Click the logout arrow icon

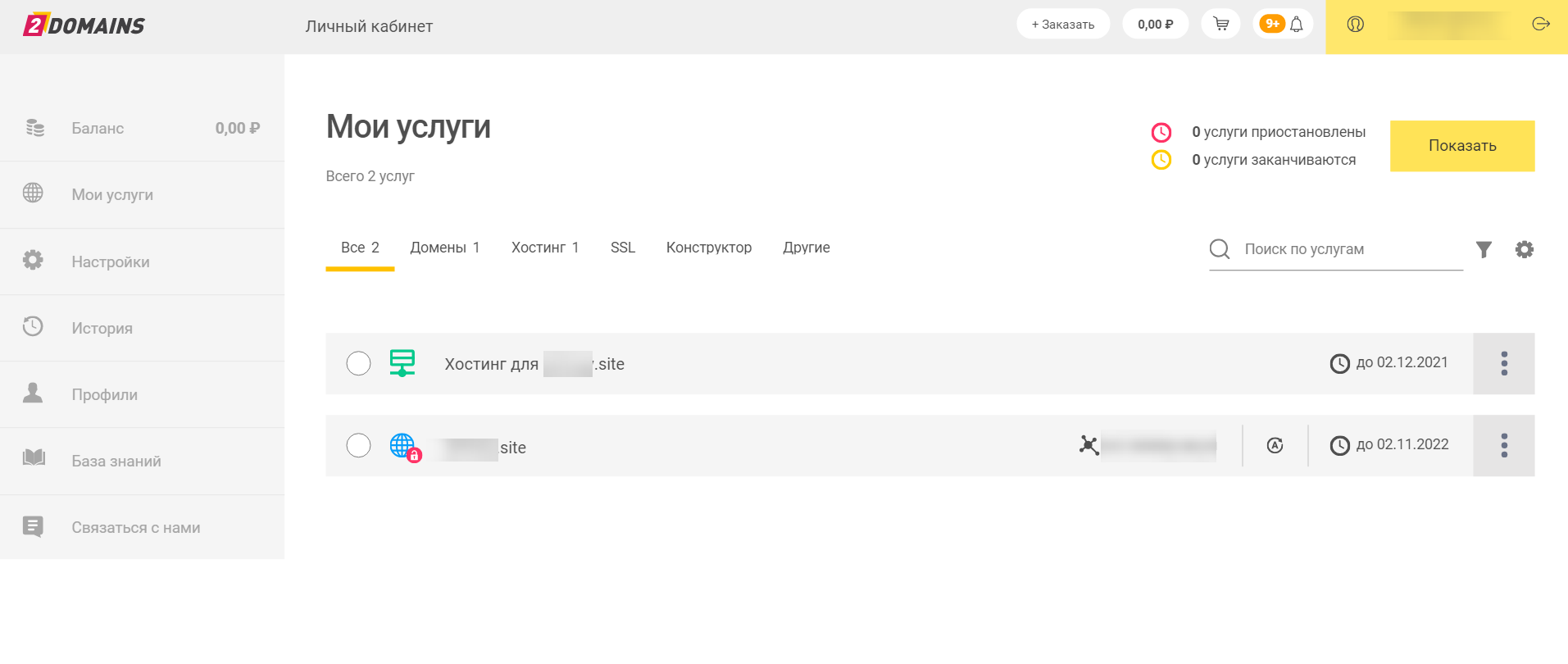pyautogui.click(x=1540, y=24)
